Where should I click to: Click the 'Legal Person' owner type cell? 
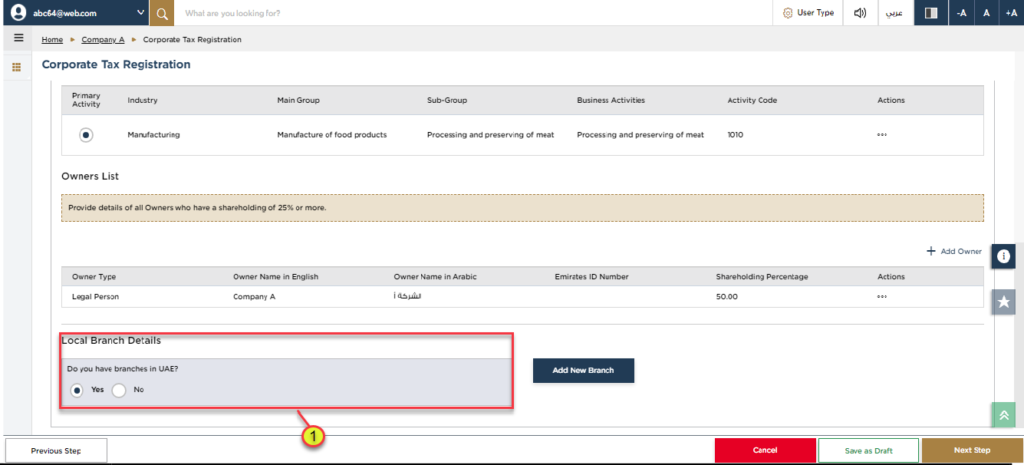click(x=95, y=297)
